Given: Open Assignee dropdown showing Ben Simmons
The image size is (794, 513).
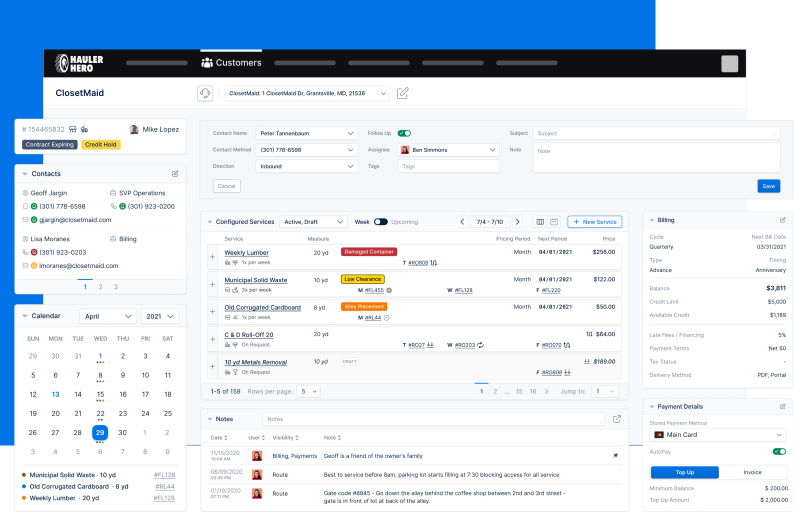Looking at the screenshot, I should (x=448, y=150).
